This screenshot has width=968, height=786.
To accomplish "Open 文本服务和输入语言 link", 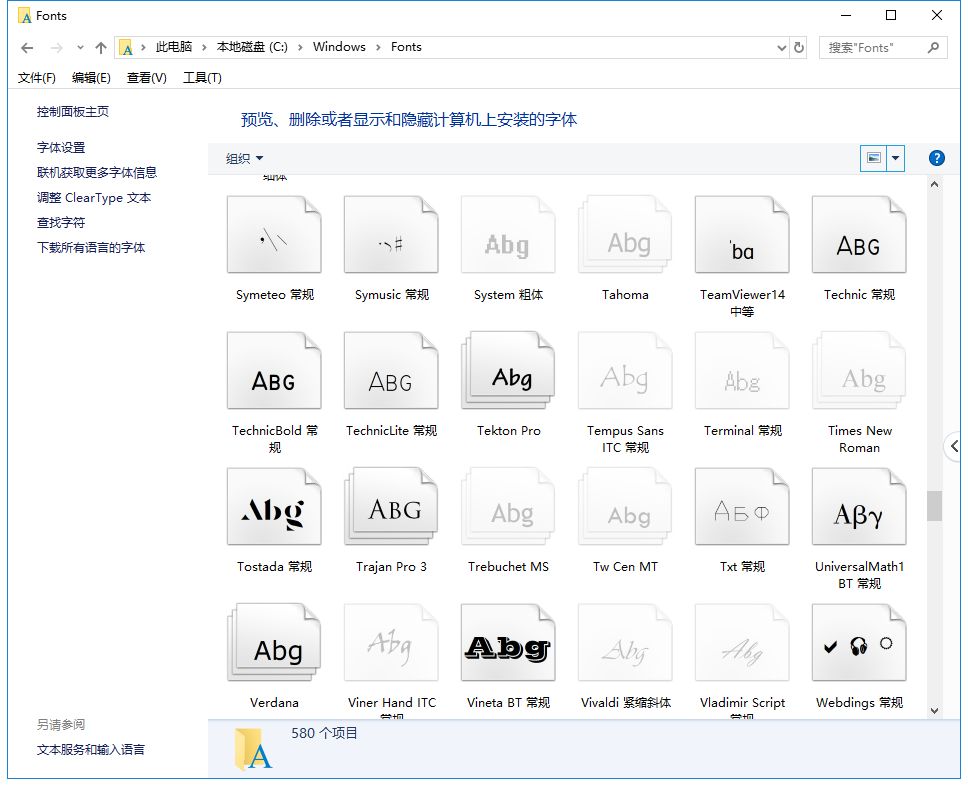I will coord(91,750).
